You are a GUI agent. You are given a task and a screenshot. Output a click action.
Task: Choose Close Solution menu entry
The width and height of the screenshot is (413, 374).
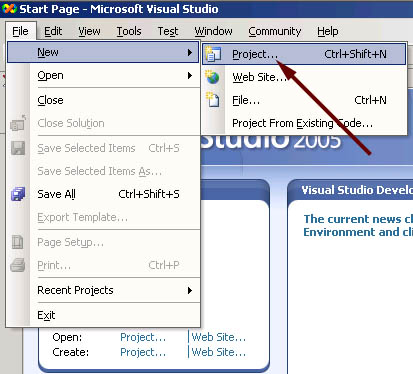pyautogui.click(x=103, y=123)
